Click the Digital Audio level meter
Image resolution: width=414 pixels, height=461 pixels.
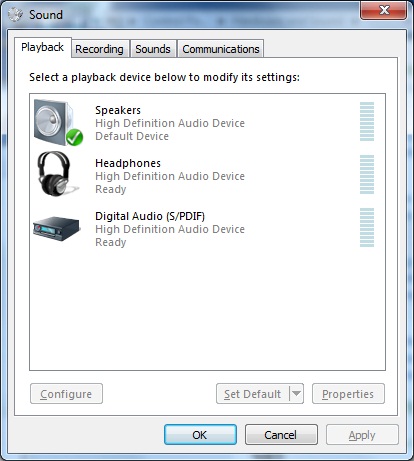pos(367,228)
